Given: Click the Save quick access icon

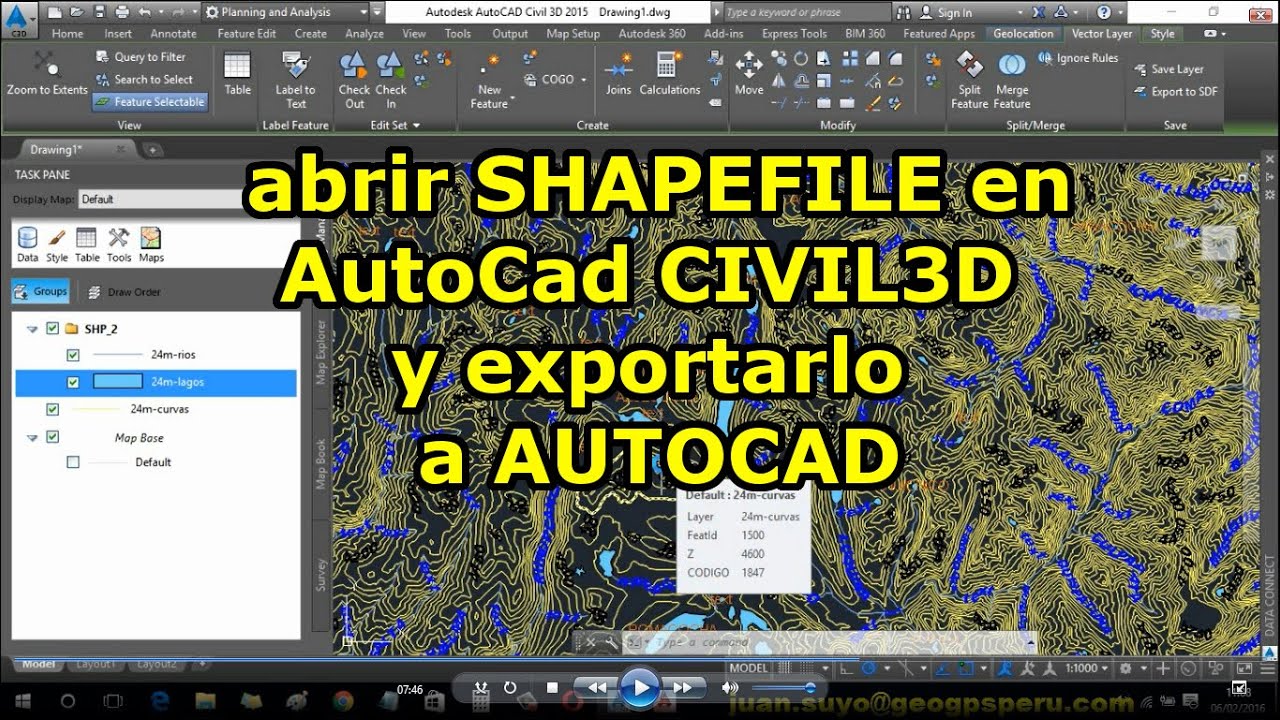Looking at the screenshot, I should (x=98, y=12).
